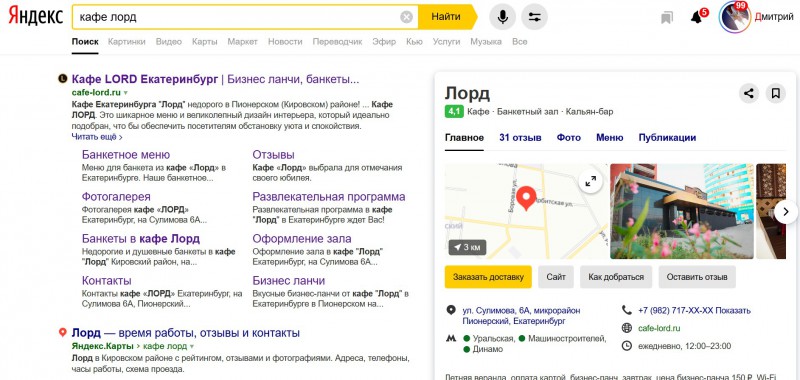The height and width of the screenshot is (380, 800).
Task: Show all services via Все
Action: (x=519, y=42)
